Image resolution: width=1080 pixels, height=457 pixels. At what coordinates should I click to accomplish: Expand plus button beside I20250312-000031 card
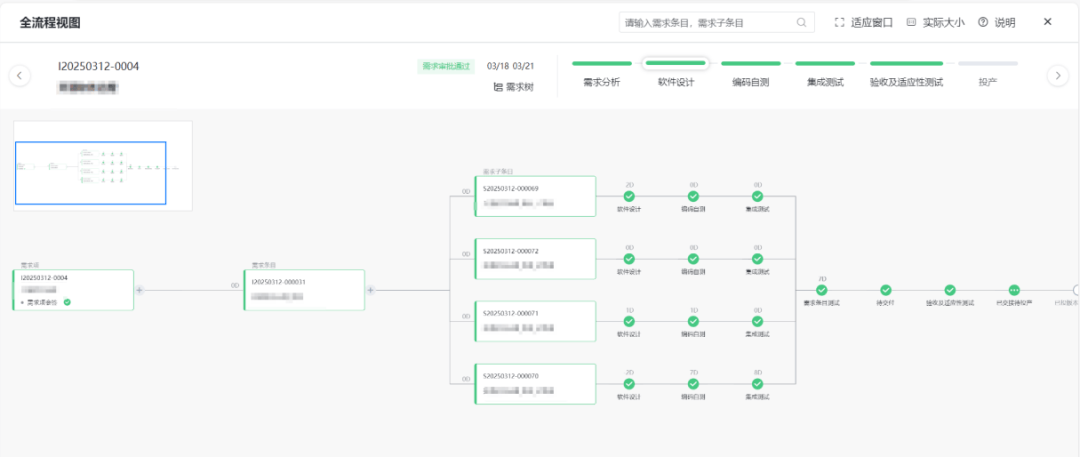point(371,290)
